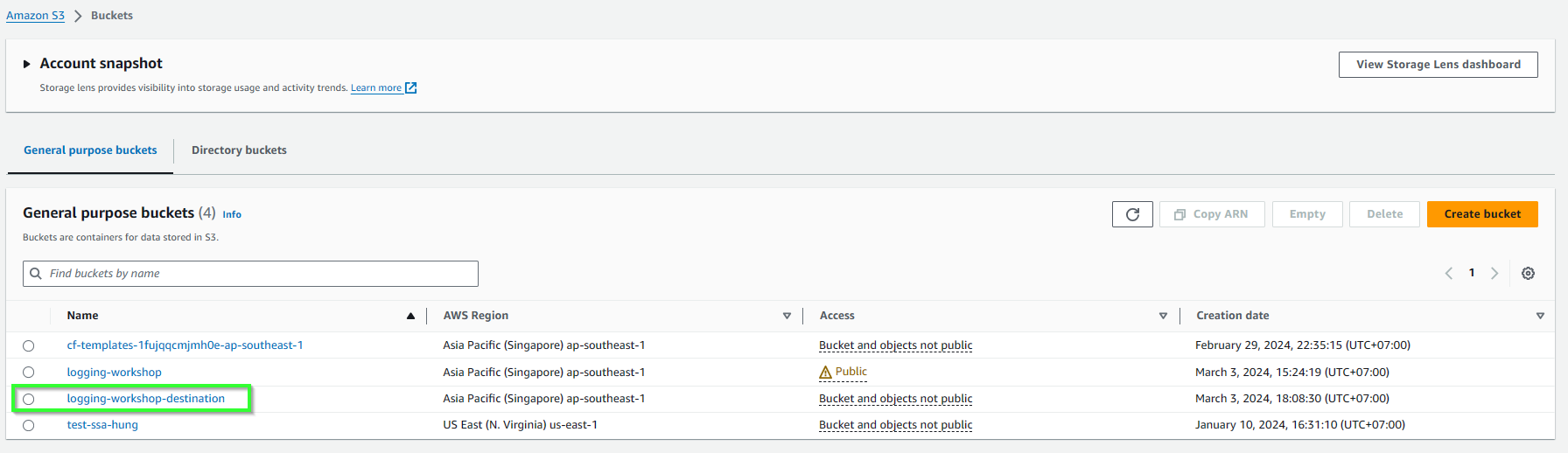Screen dimensions: 1568x453
Task: Select radio for test-ssa-hung bucket
Action: click(29, 426)
